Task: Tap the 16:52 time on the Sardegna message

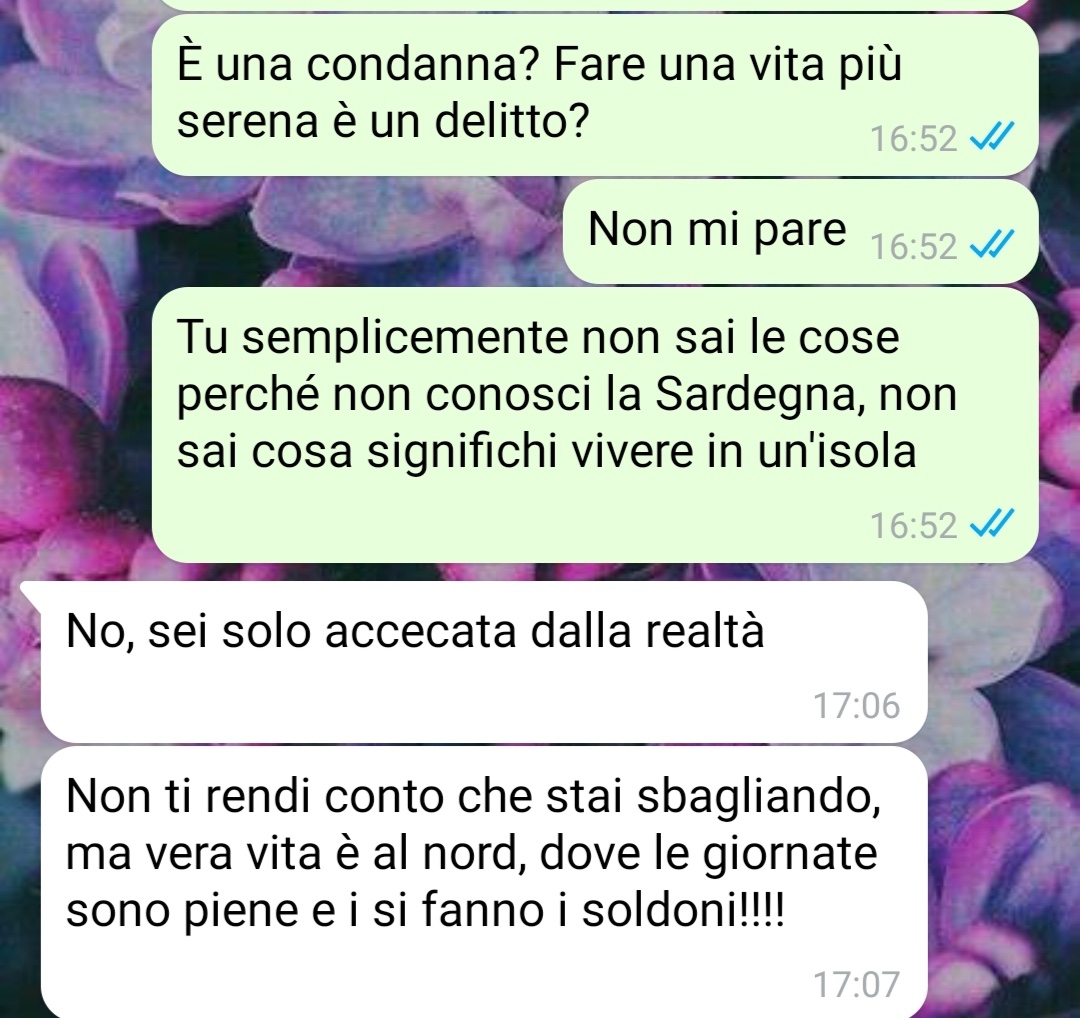Action: [914, 526]
